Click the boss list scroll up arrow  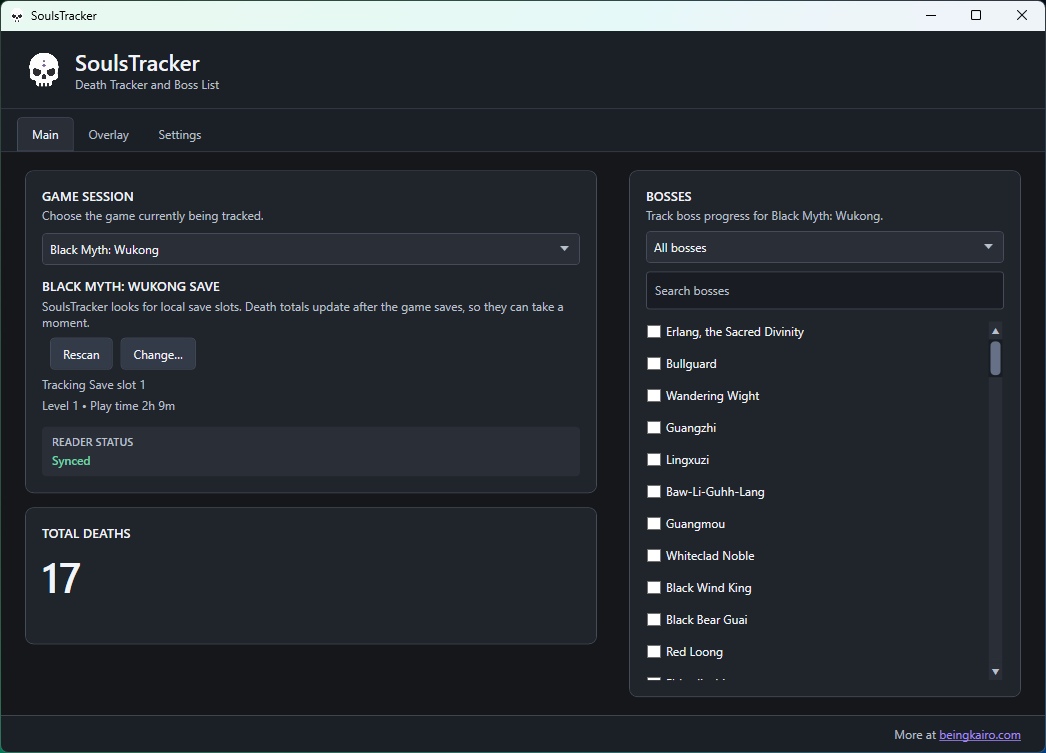[995, 331]
